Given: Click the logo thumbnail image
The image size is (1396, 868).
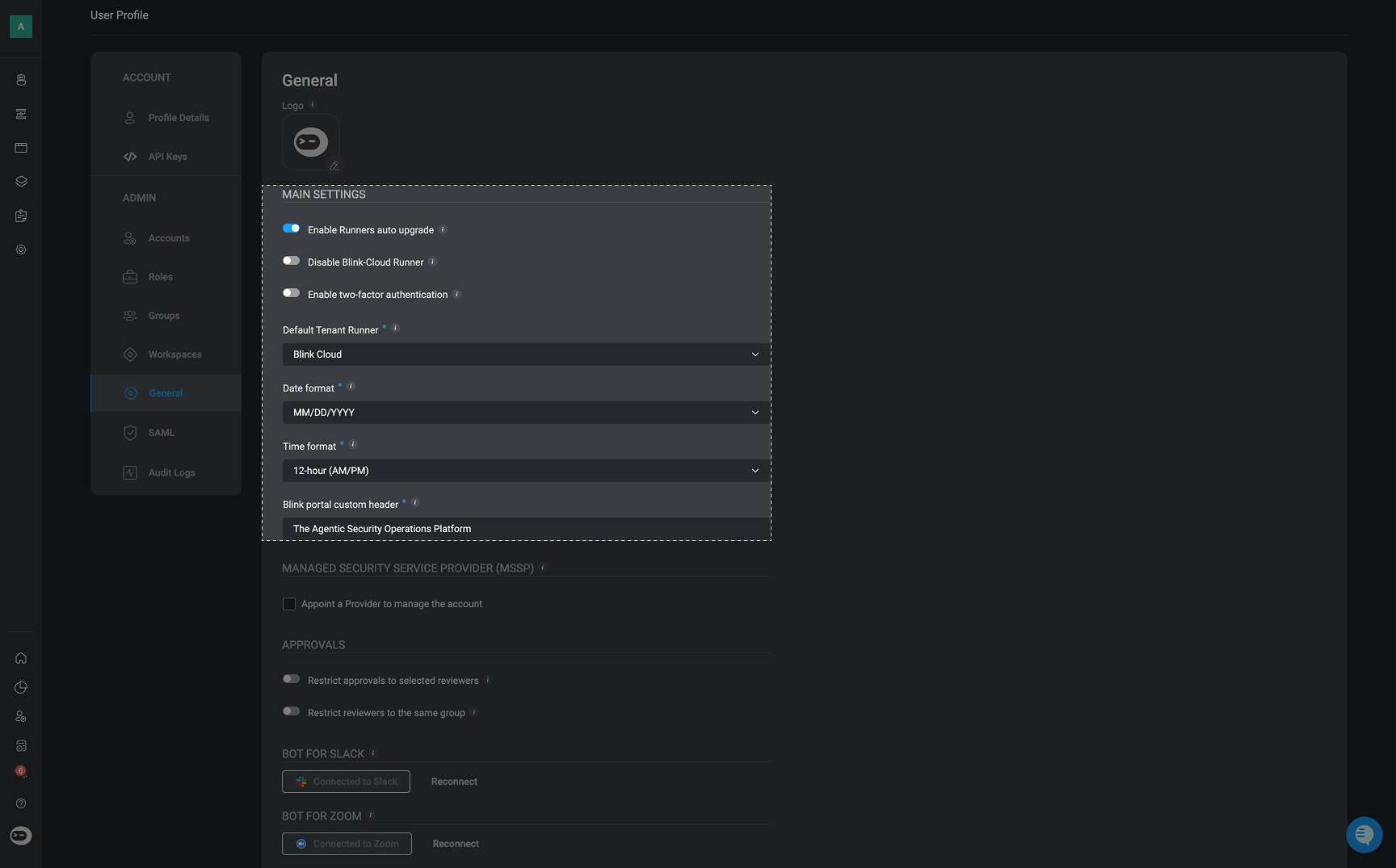Looking at the screenshot, I should pos(311,142).
